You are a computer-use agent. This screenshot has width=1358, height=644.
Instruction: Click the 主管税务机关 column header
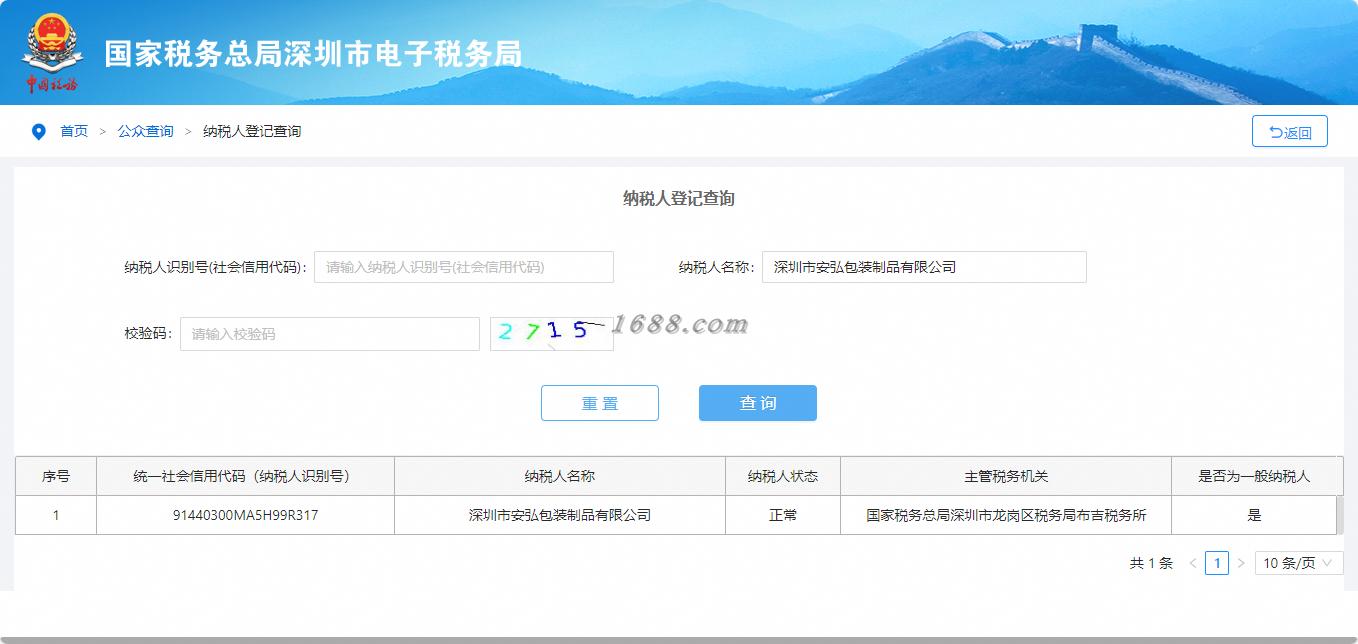(1006, 476)
